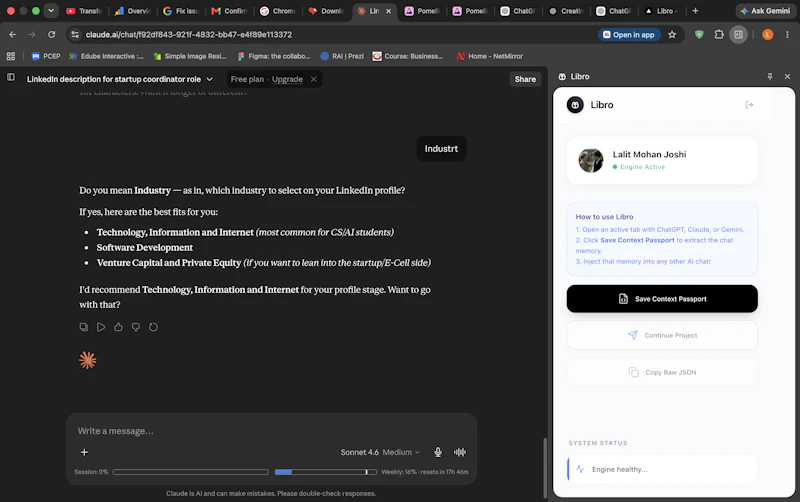Open site info icon in address bar
Image resolution: width=800 pixels, height=502 pixels.
click(x=75, y=34)
